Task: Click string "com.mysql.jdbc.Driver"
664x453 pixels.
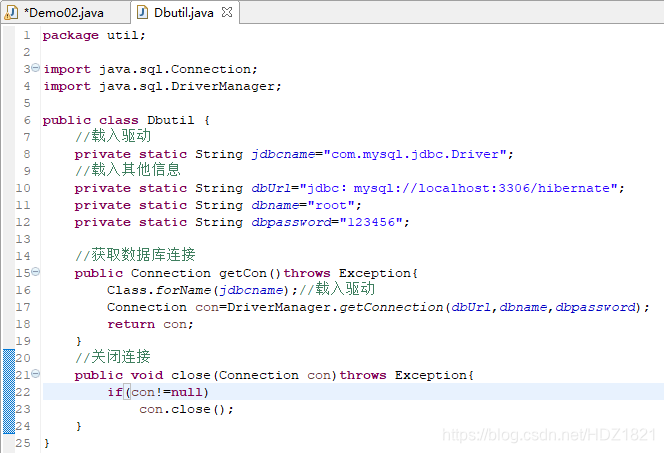Action: [x=415, y=154]
